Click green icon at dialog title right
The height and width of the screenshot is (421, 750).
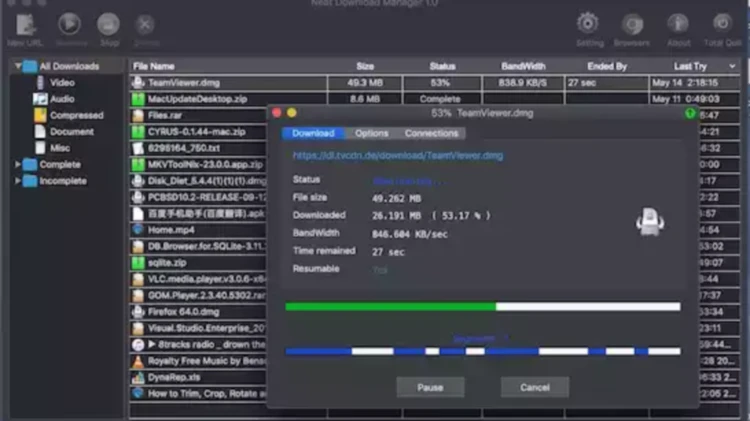click(690, 113)
